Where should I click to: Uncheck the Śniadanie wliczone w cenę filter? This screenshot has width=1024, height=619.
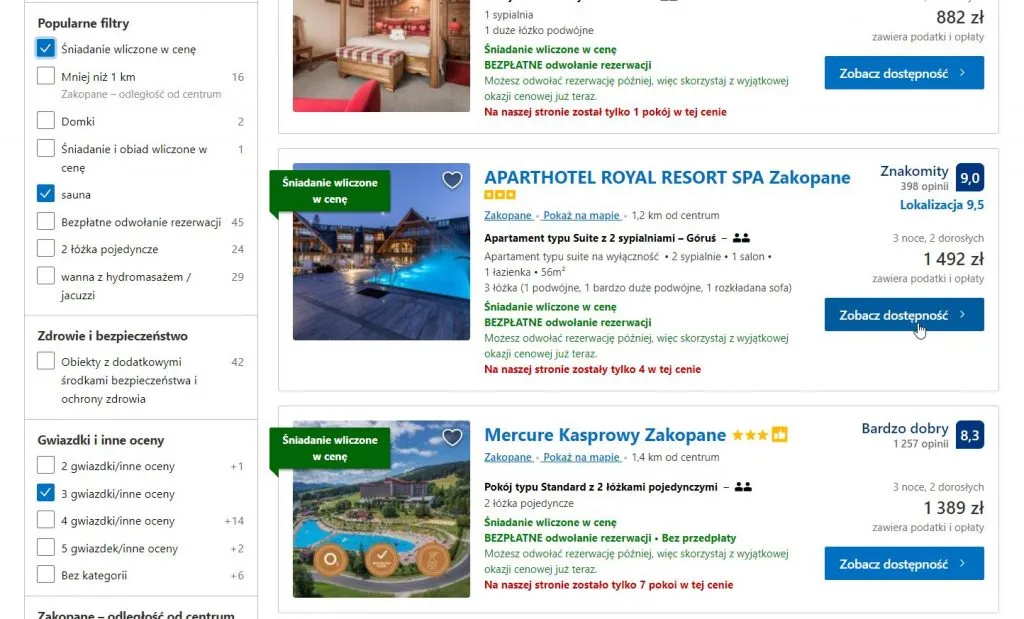point(45,47)
